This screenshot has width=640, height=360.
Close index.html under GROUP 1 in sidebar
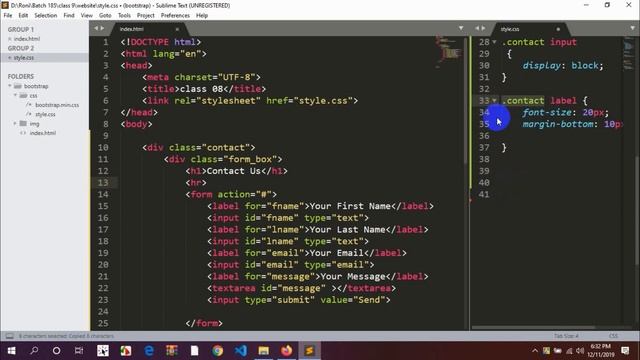(x=10, y=39)
